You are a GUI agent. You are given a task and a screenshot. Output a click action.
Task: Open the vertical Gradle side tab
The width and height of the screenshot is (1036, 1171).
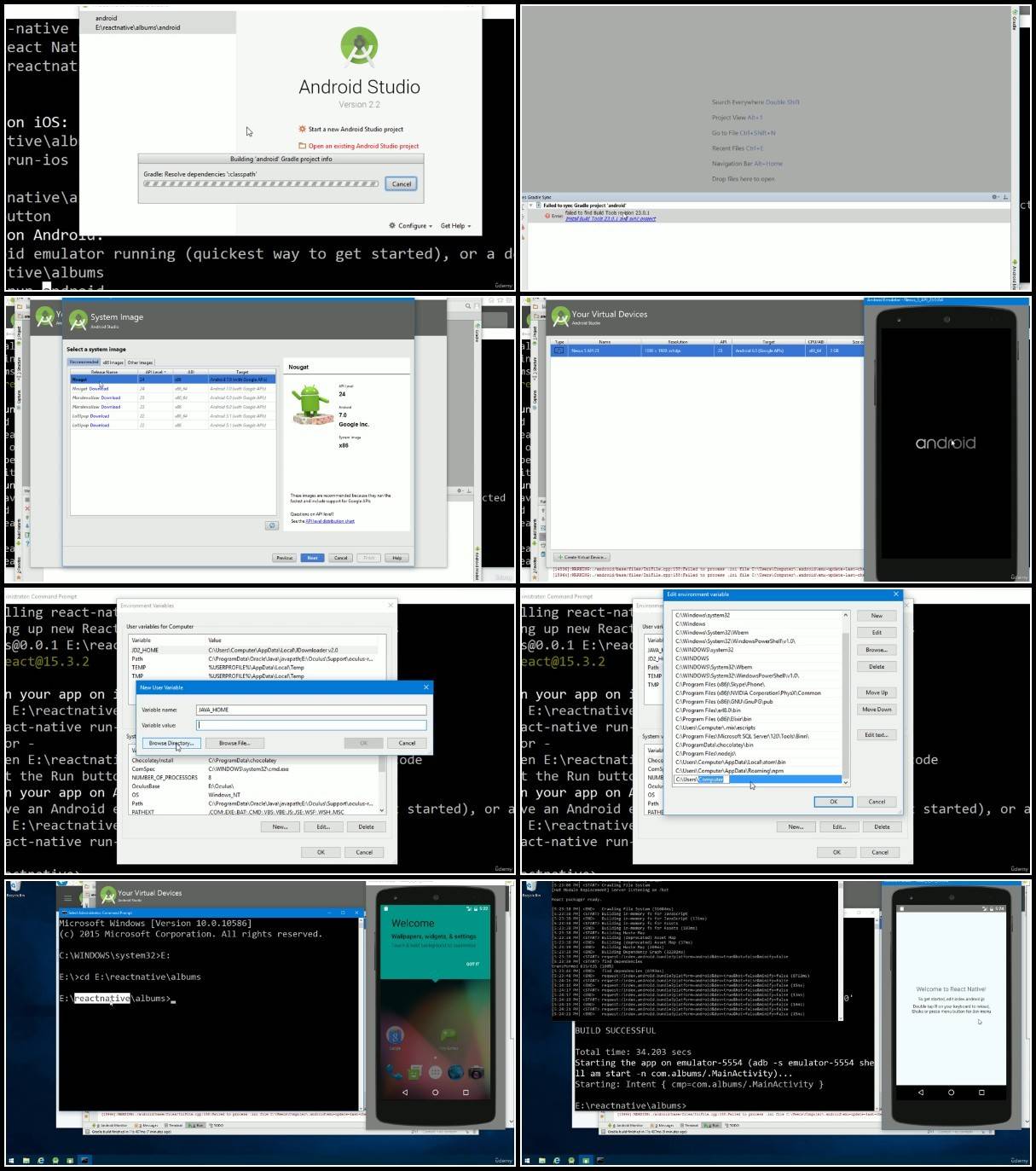pyautogui.click(x=1014, y=19)
